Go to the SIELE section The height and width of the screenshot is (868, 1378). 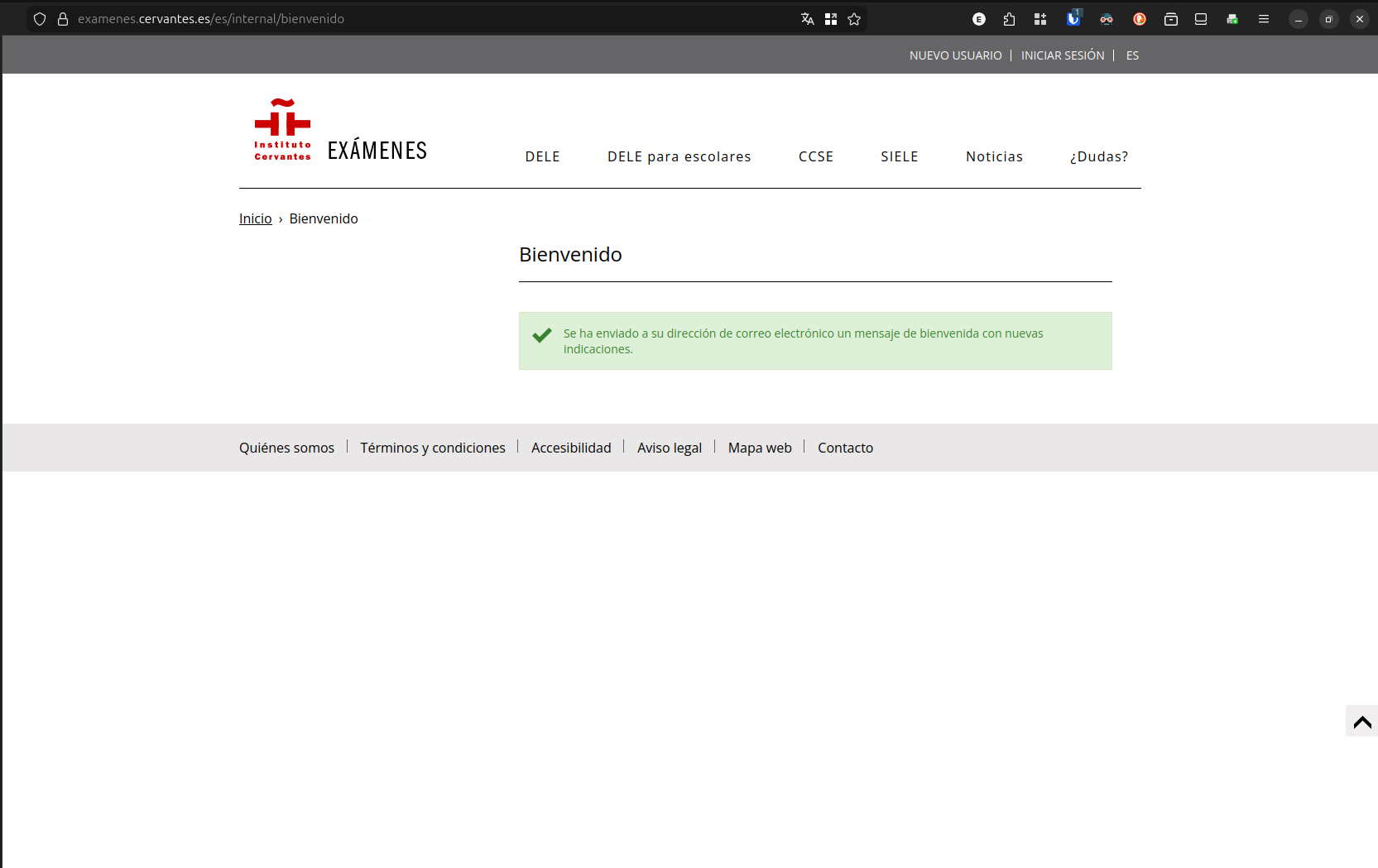pyautogui.click(x=899, y=156)
